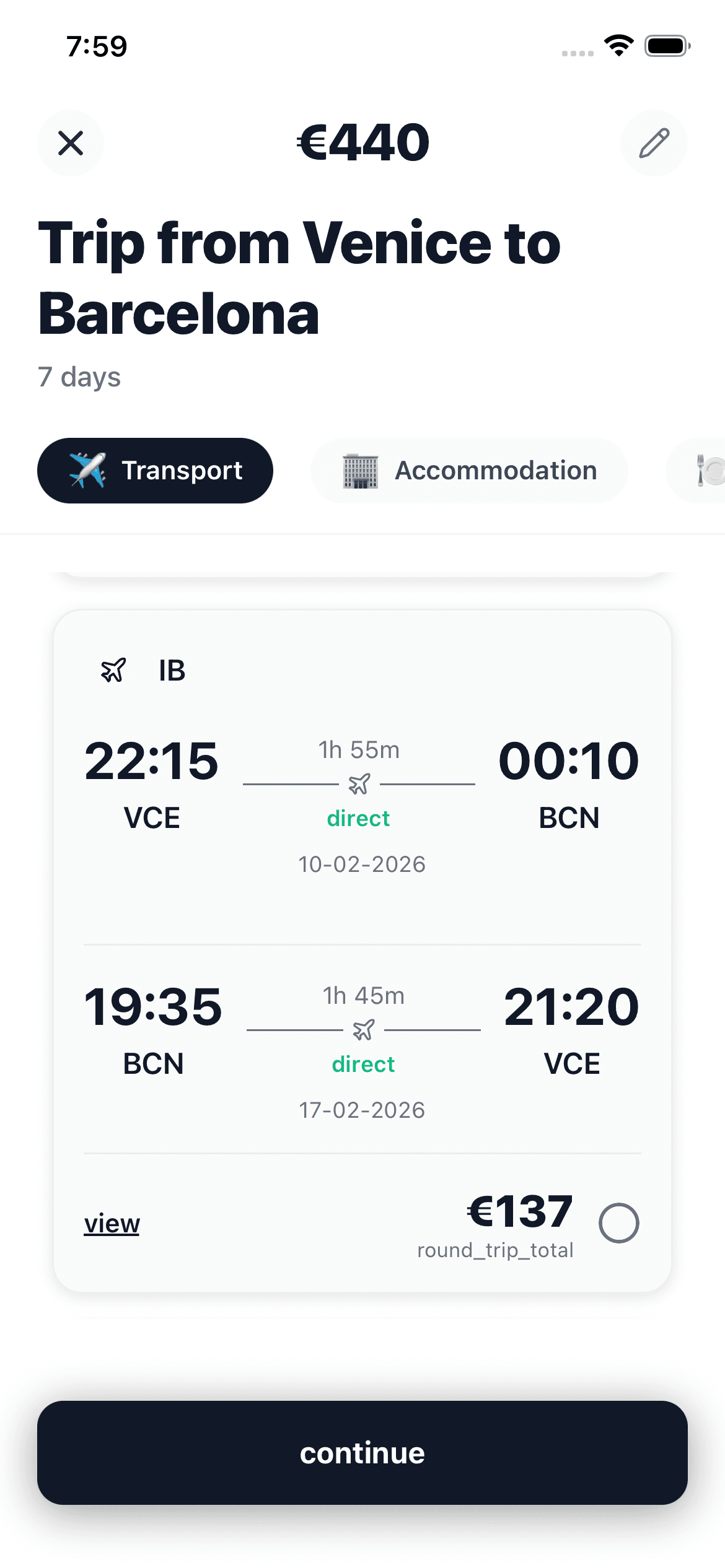Tap the plane icon on the 19:35 return flight
The height and width of the screenshot is (1568, 725).
pyautogui.click(x=364, y=1030)
